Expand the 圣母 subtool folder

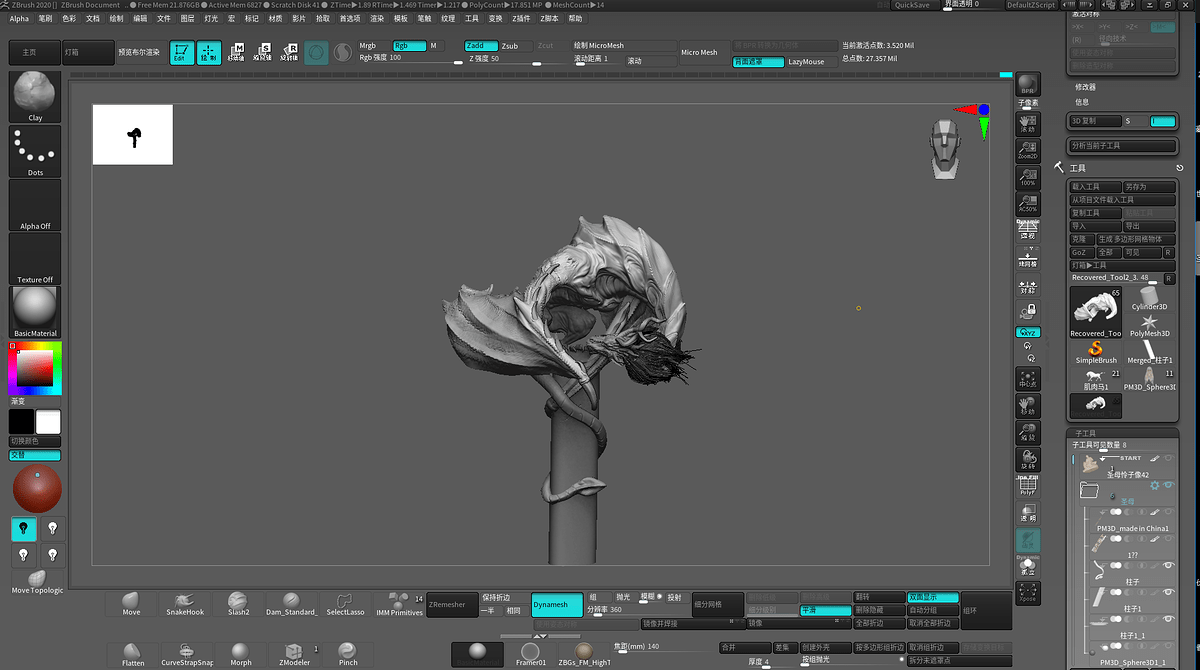[x=1089, y=490]
